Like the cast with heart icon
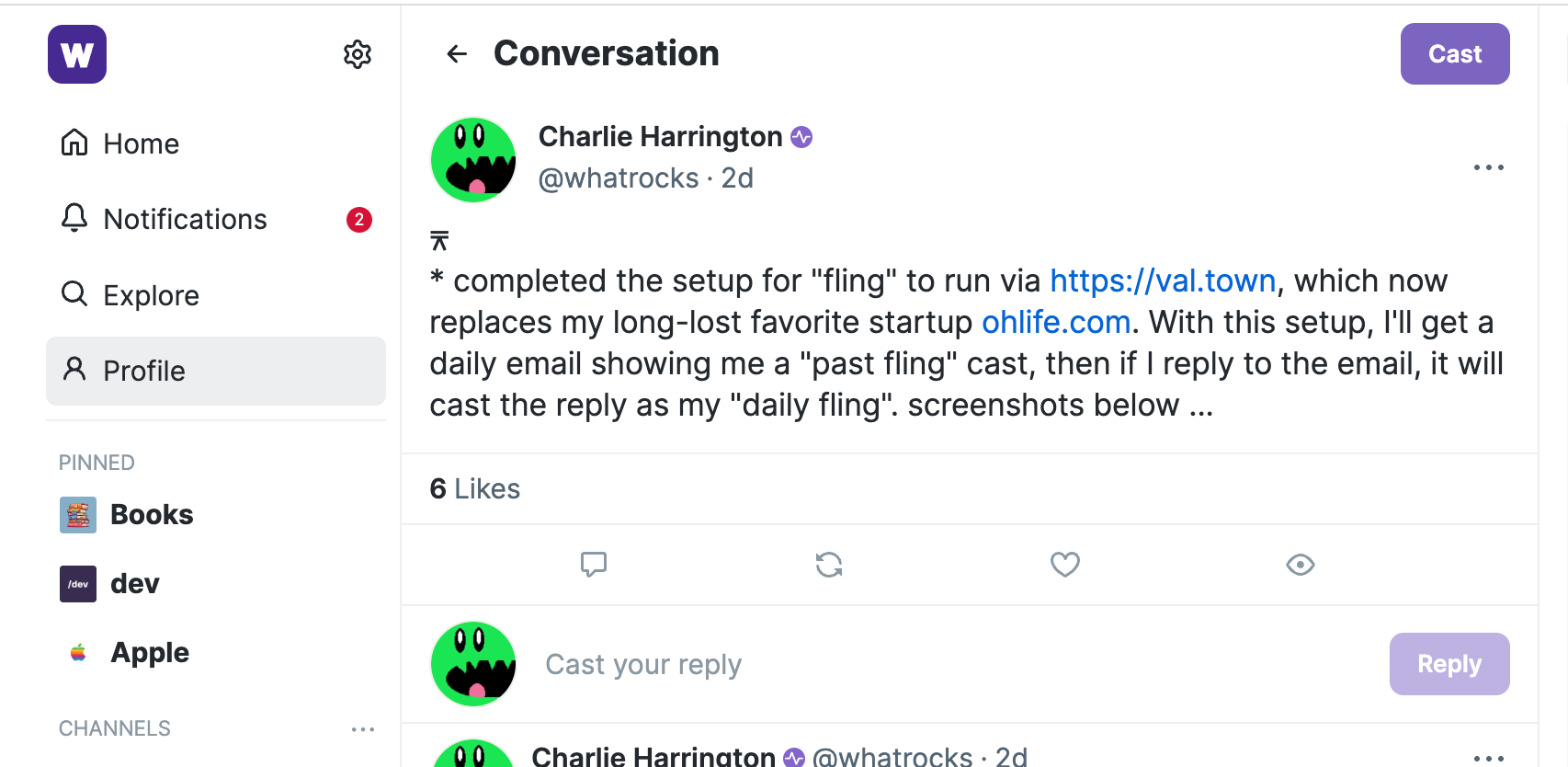 pos(1064,564)
